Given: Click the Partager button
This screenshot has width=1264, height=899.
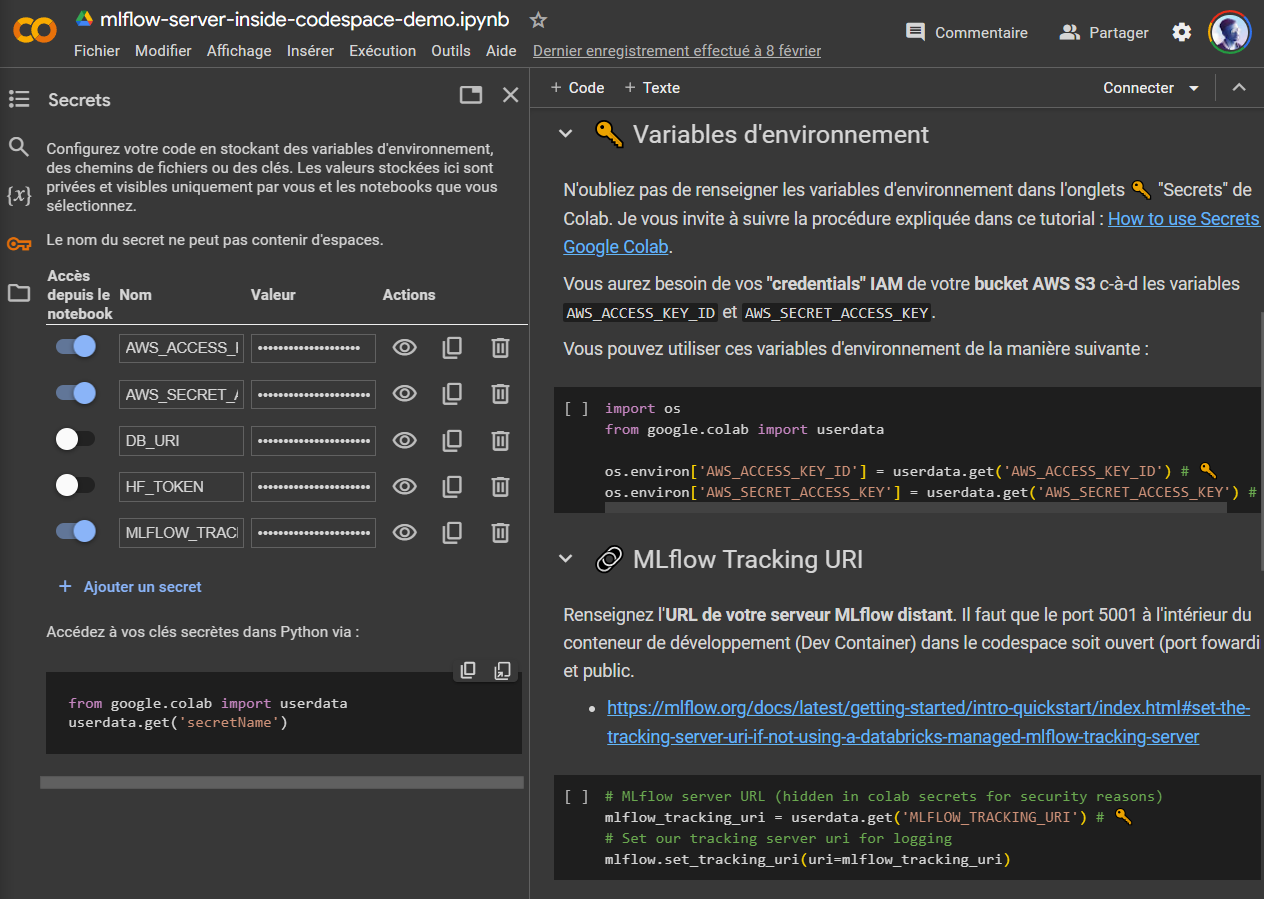Looking at the screenshot, I should pyautogui.click(x=1104, y=32).
